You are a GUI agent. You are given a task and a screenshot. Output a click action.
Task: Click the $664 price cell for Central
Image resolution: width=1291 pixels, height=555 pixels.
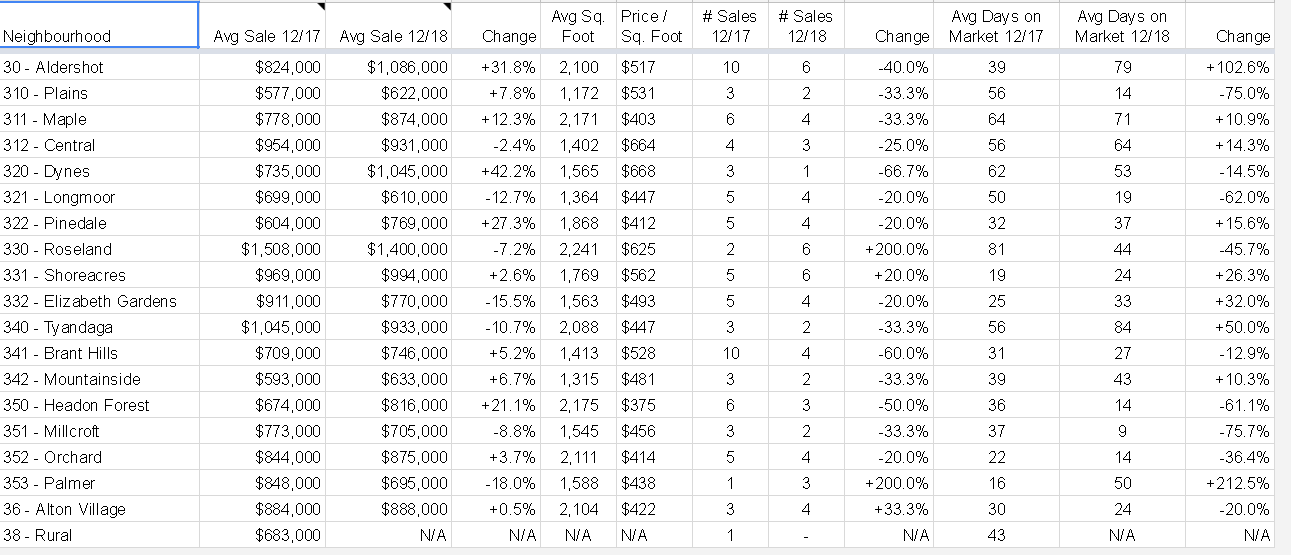pos(651,145)
